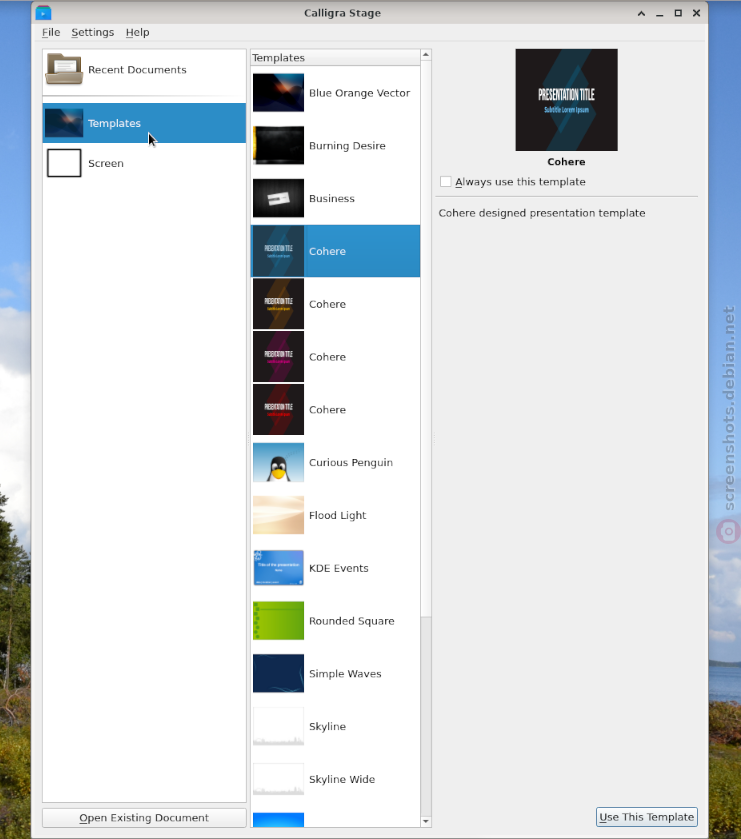741x839 pixels.
Task: Select the Templates category in the sidebar
Action: click(144, 123)
